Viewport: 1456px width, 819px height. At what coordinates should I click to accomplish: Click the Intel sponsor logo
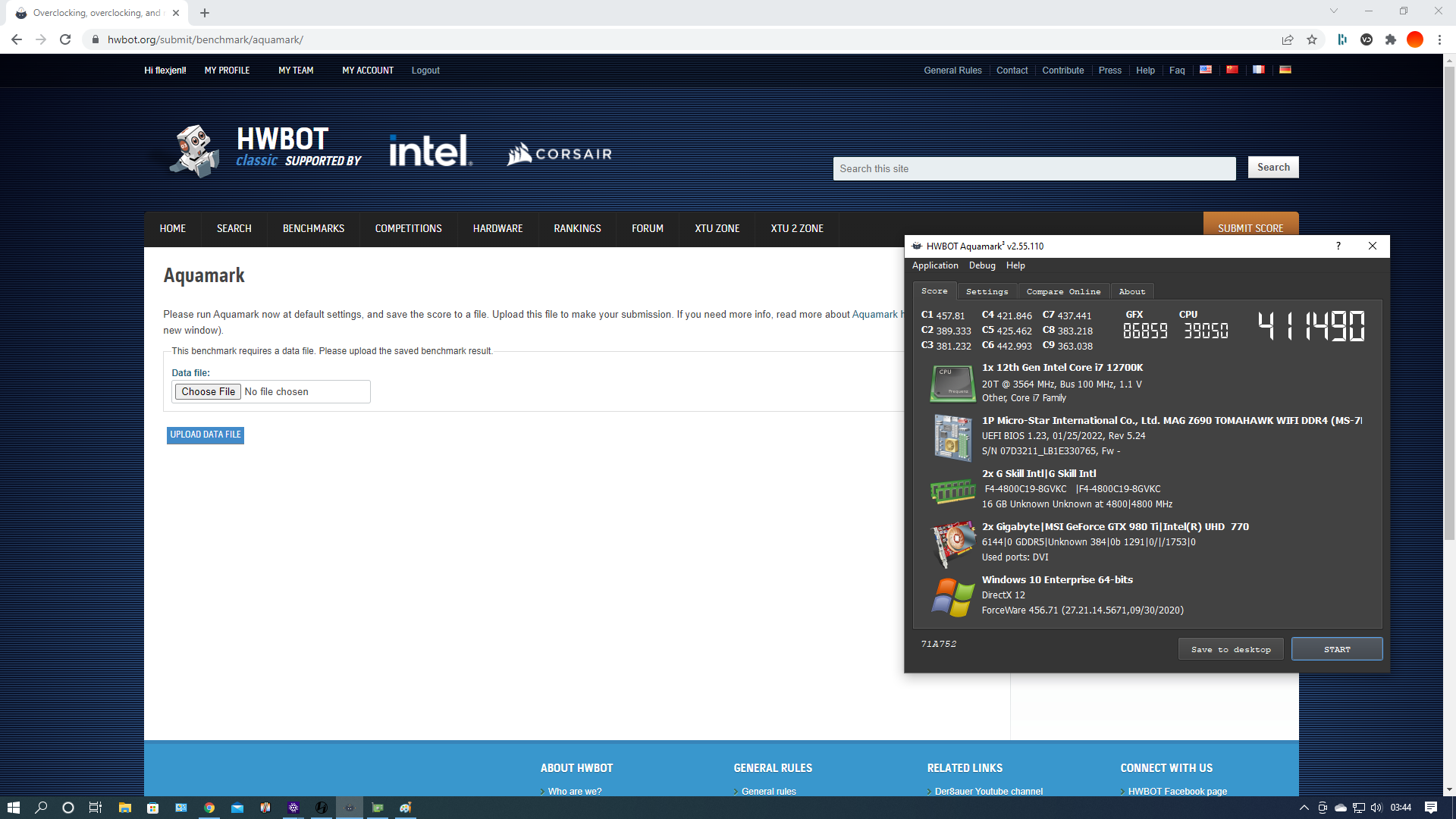click(x=431, y=151)
